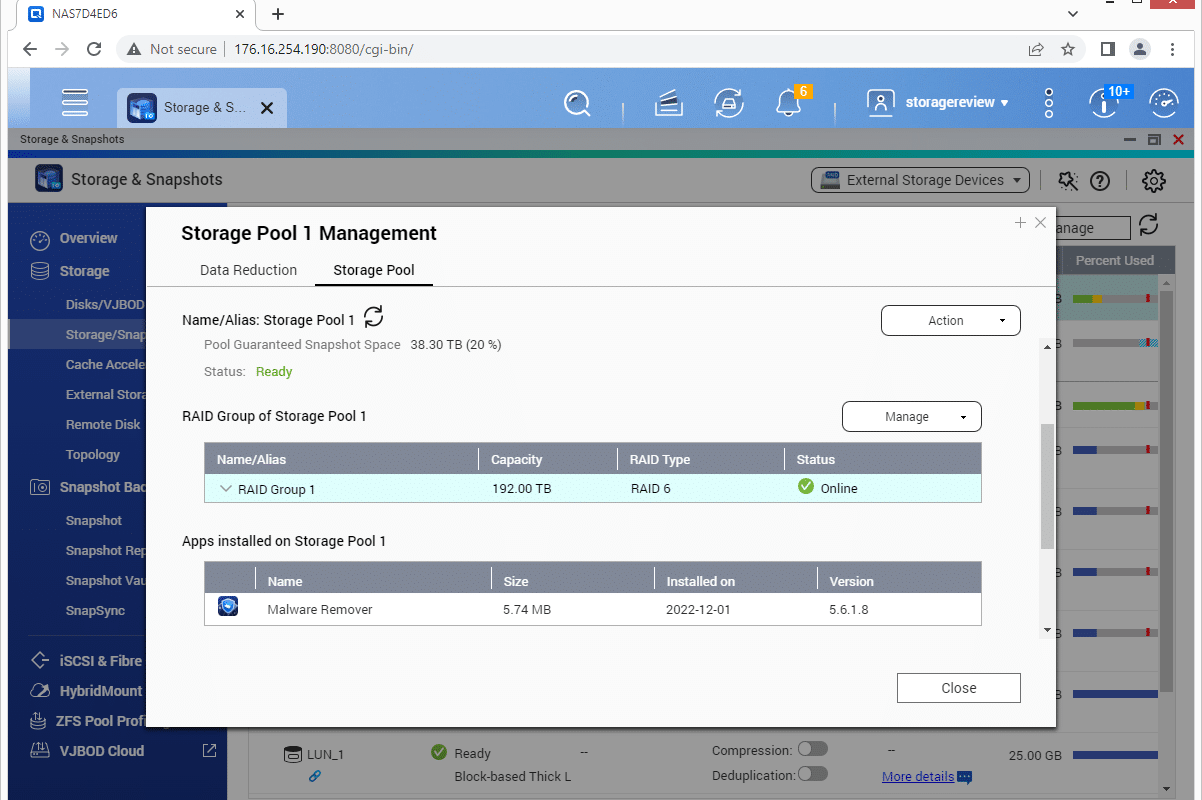Open Snapshot under Snapshot Backup

click(x=94, y=520)
